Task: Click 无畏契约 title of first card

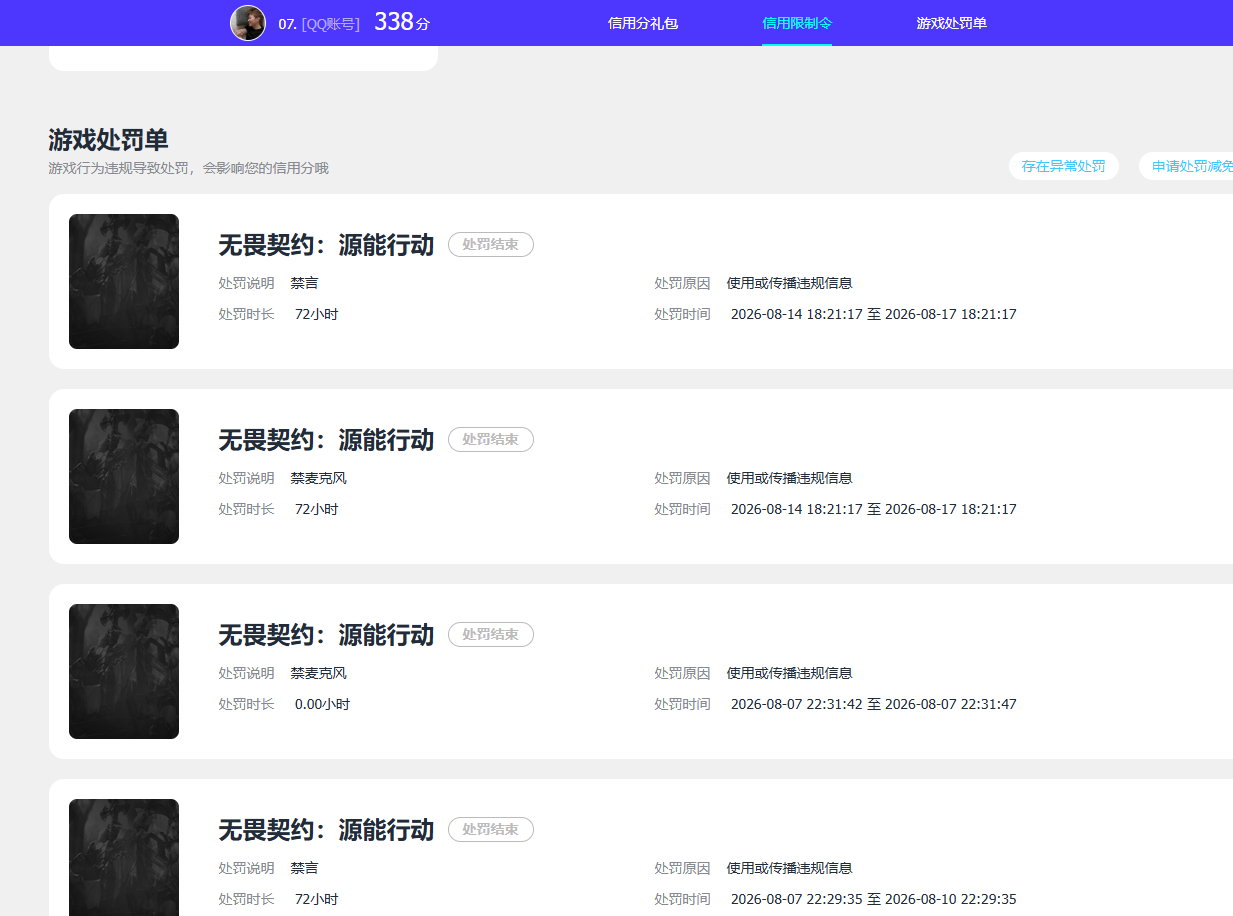Action: point(326,245)
